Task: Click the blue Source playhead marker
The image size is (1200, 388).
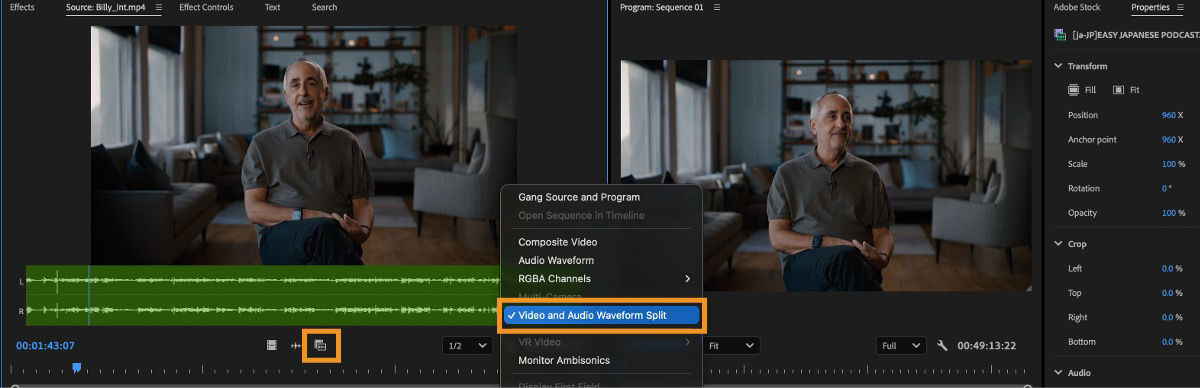Action: click(x=76, y=368)
